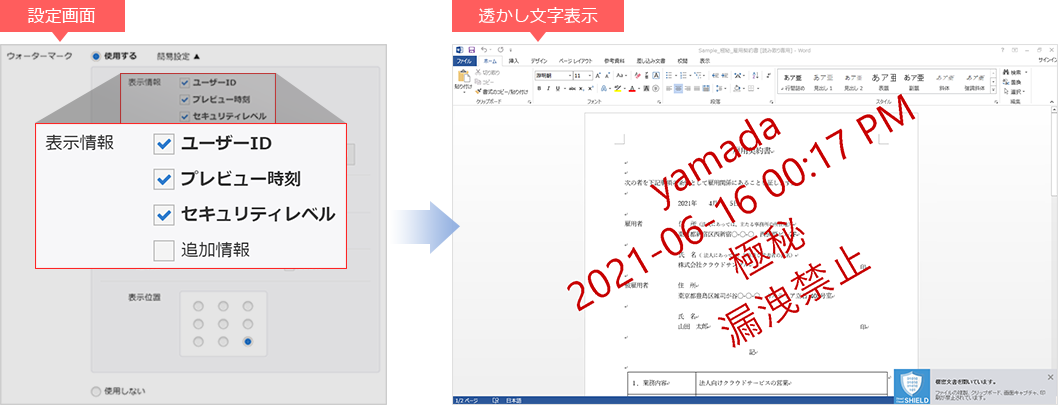Screen dimensions: 1058x405
Task: Switch to the 表示 ribbon tab
Action: 704,61
